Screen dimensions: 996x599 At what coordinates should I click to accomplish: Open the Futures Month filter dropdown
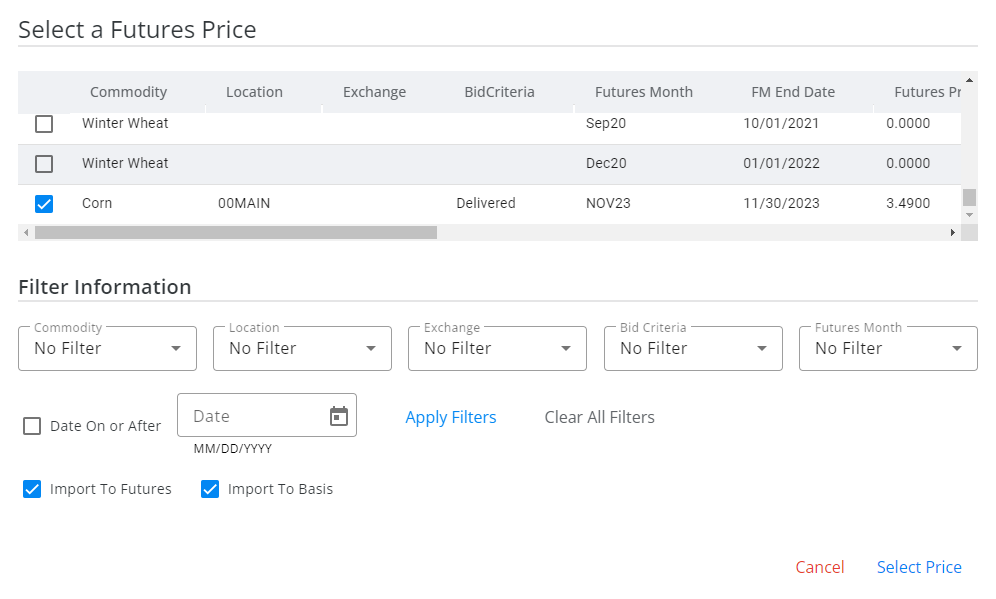(888, 348)
